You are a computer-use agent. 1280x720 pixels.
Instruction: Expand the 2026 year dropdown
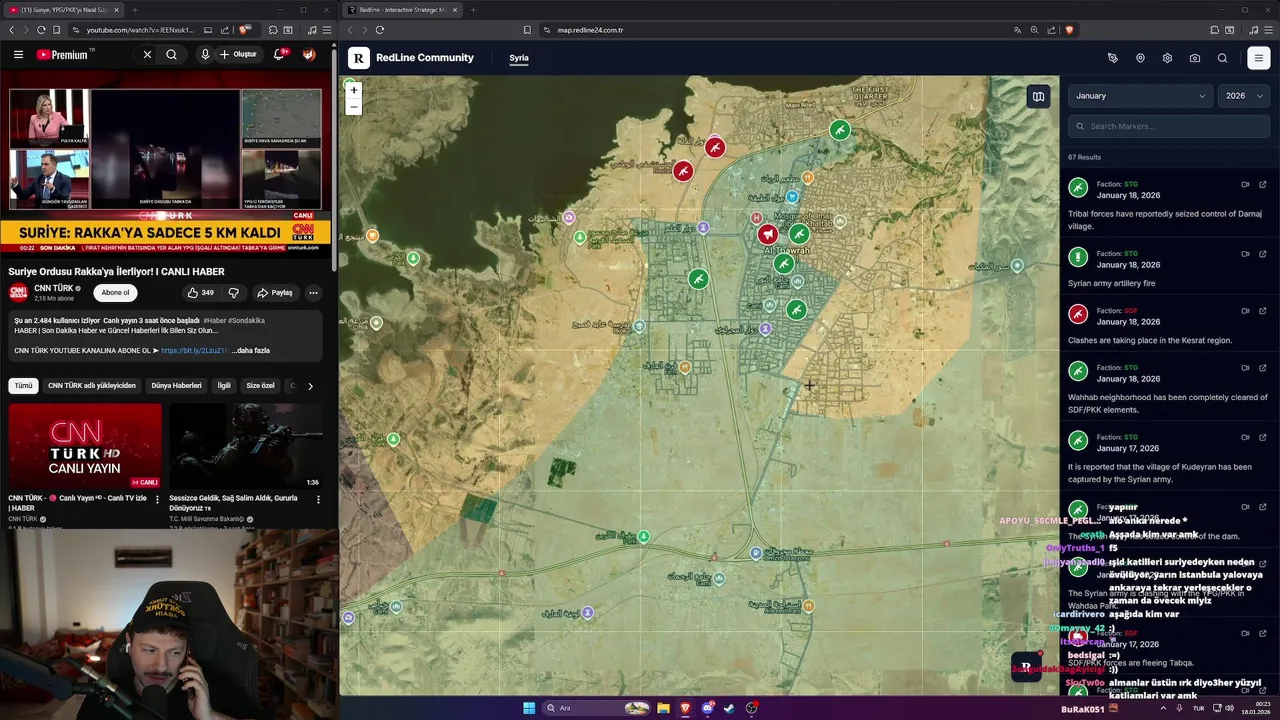(x=1244, y=96)
